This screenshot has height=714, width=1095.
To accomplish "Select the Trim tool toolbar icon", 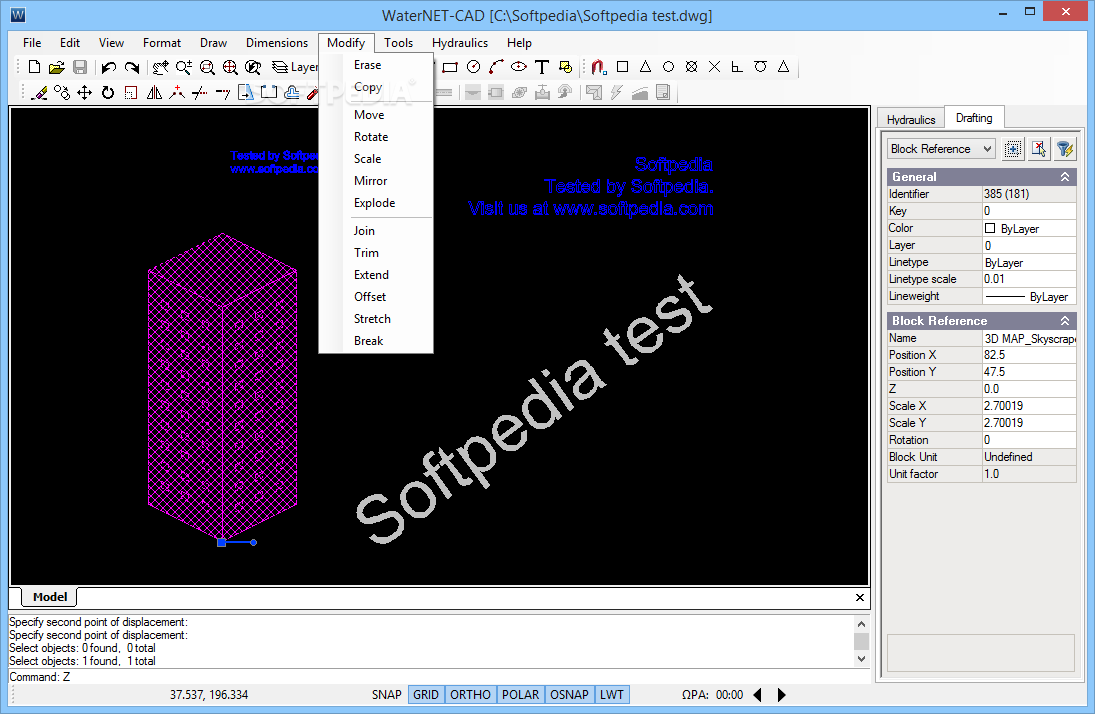I will [200, 92].
